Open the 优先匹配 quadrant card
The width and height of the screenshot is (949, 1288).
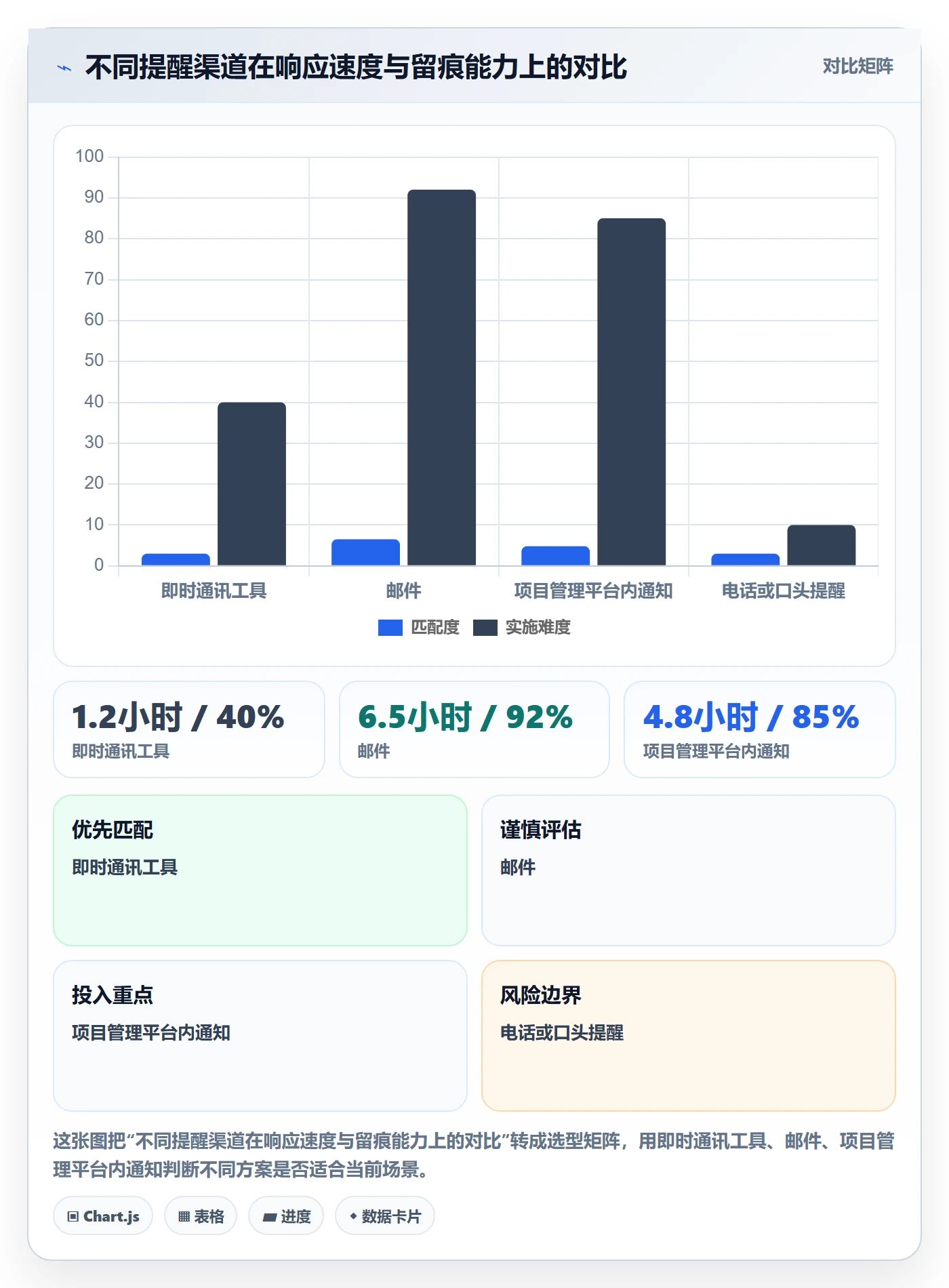click(260, 870)
